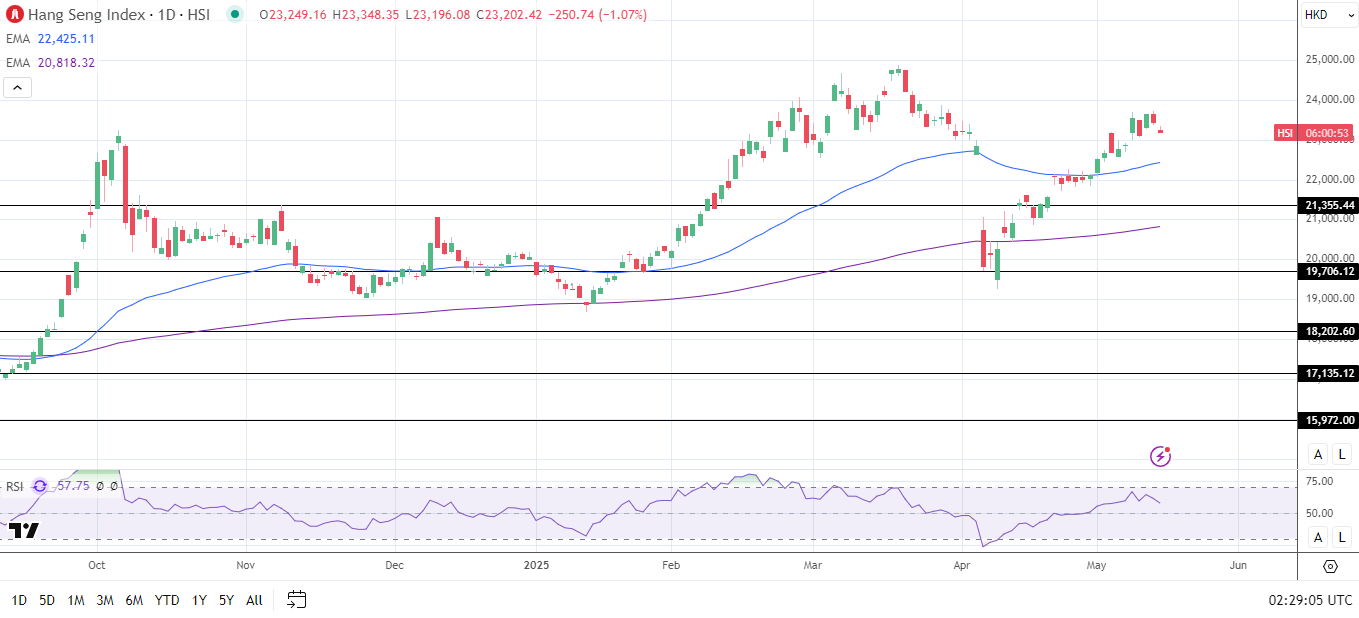Select the YTD time range
Viewport: 1359px width, 618px height.
tap(167, 600)
